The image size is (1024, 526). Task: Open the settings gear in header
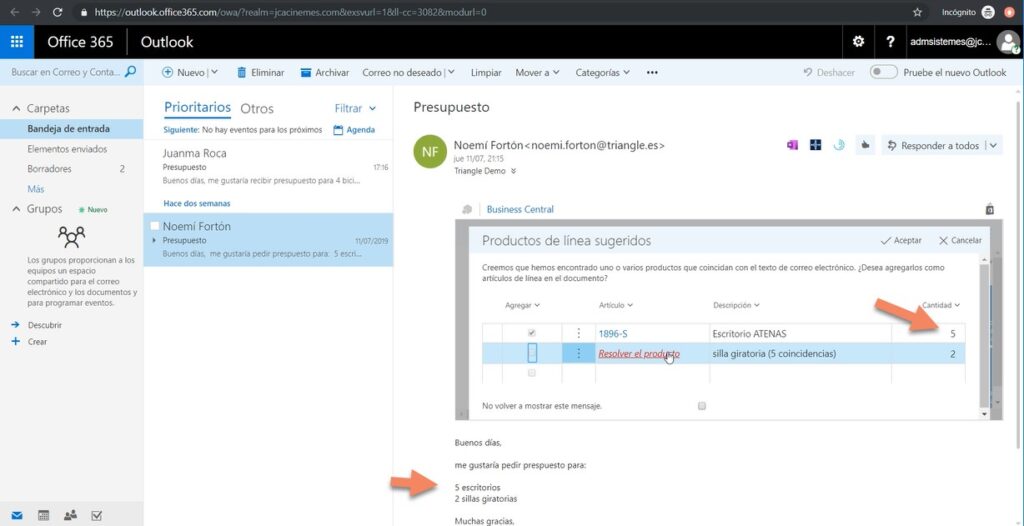tap(857, 42)
